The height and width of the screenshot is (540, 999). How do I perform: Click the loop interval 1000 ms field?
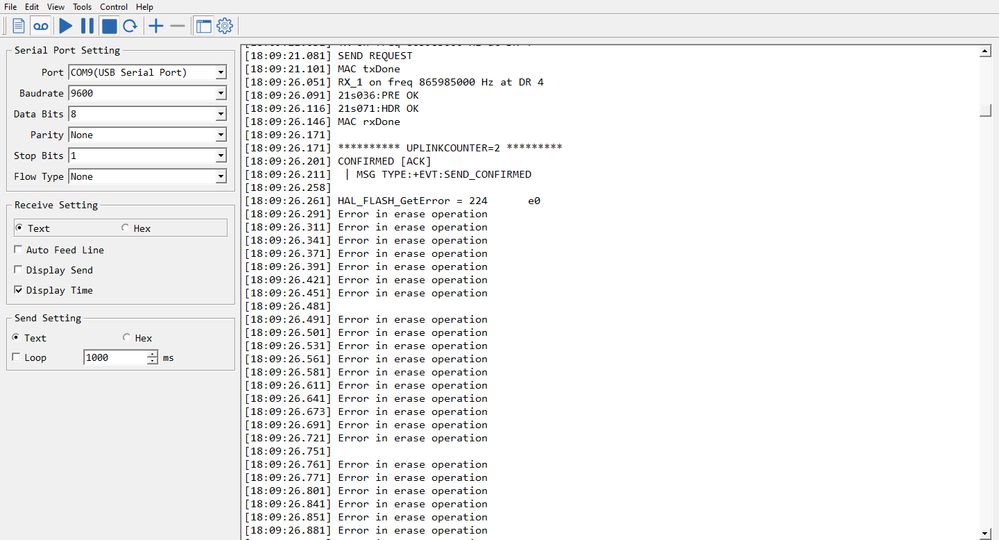(115, 358)
